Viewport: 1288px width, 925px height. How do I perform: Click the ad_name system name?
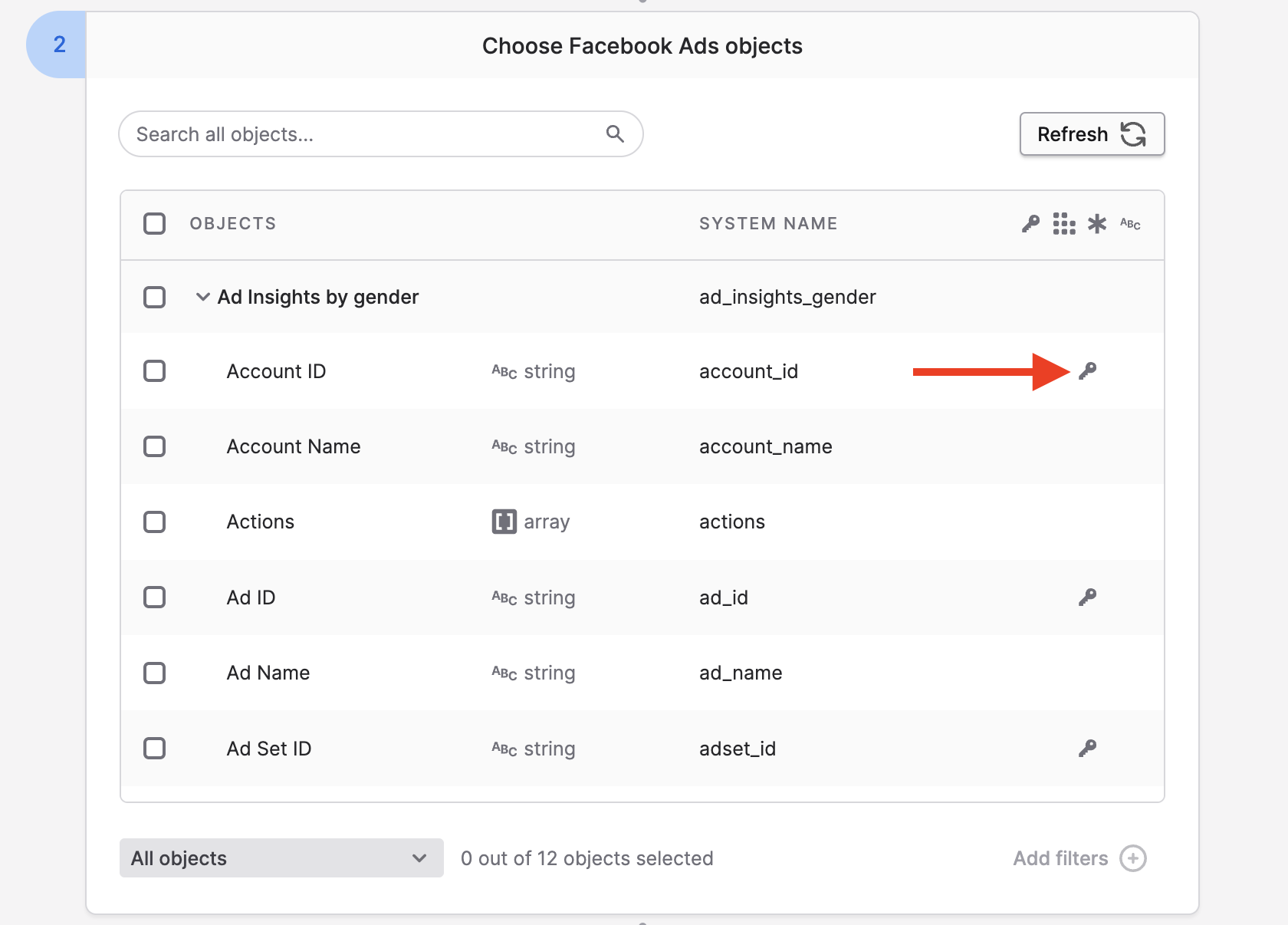point(741,673)
